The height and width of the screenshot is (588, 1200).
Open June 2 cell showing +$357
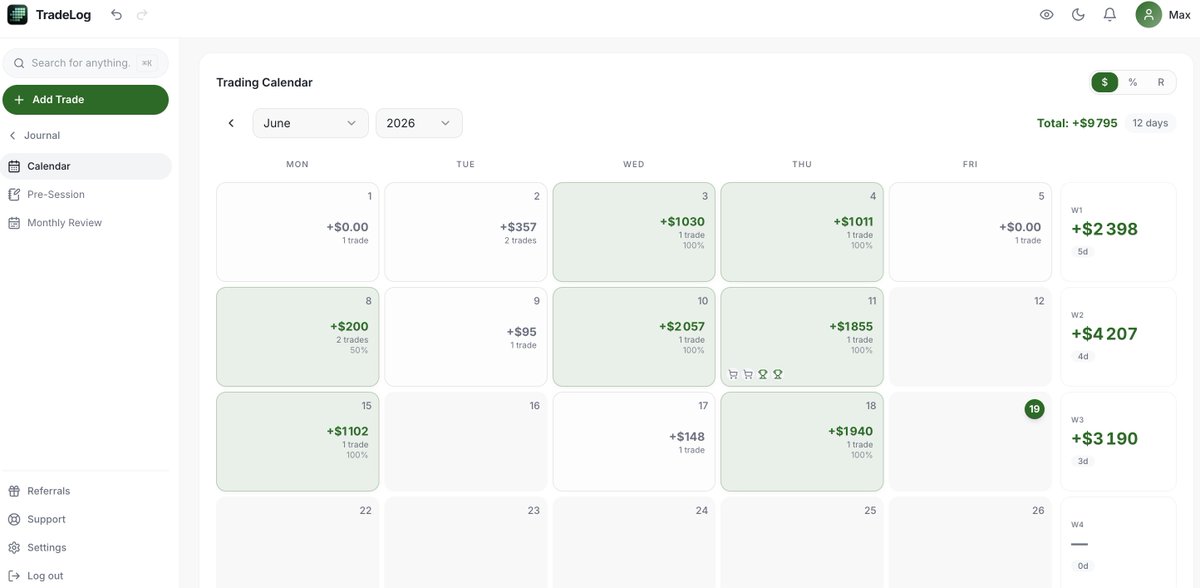click(466, 232)
